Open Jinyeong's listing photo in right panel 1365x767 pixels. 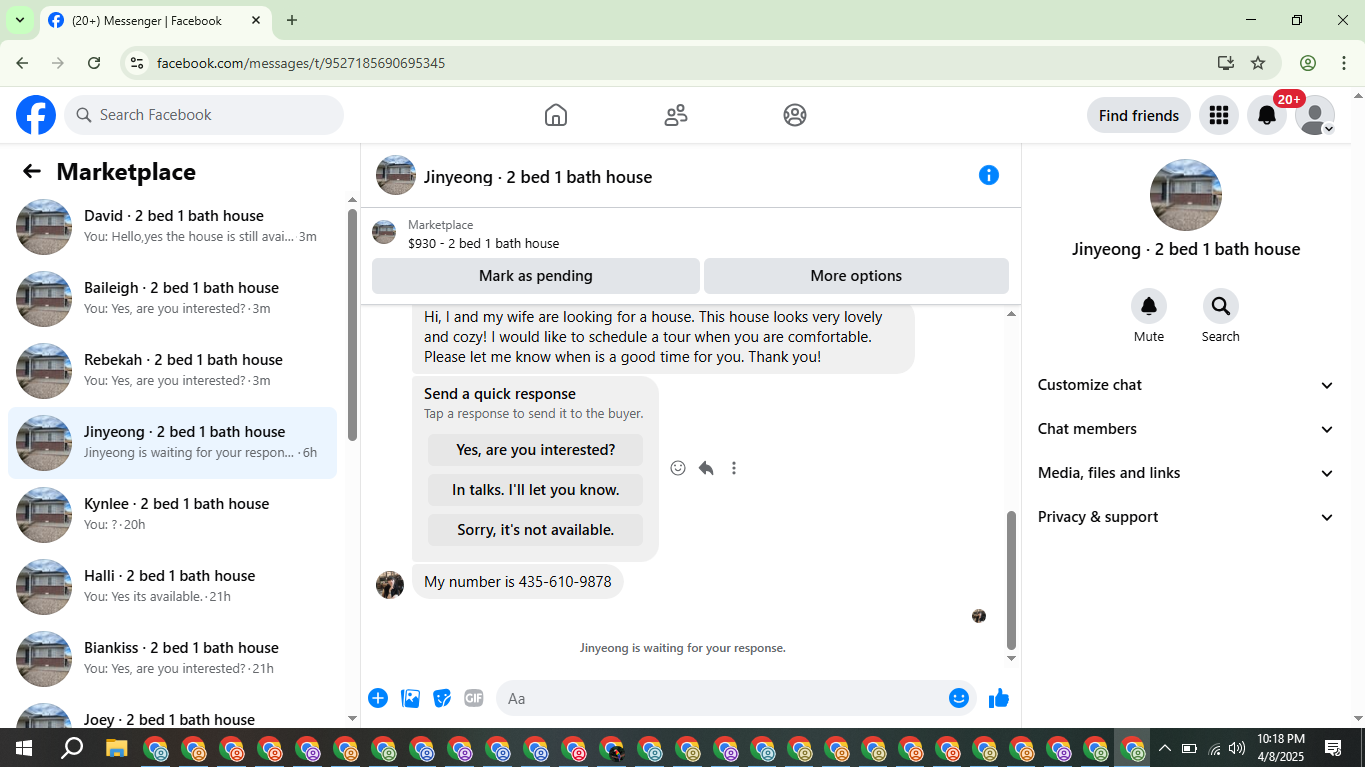(x=1186, y=195)
